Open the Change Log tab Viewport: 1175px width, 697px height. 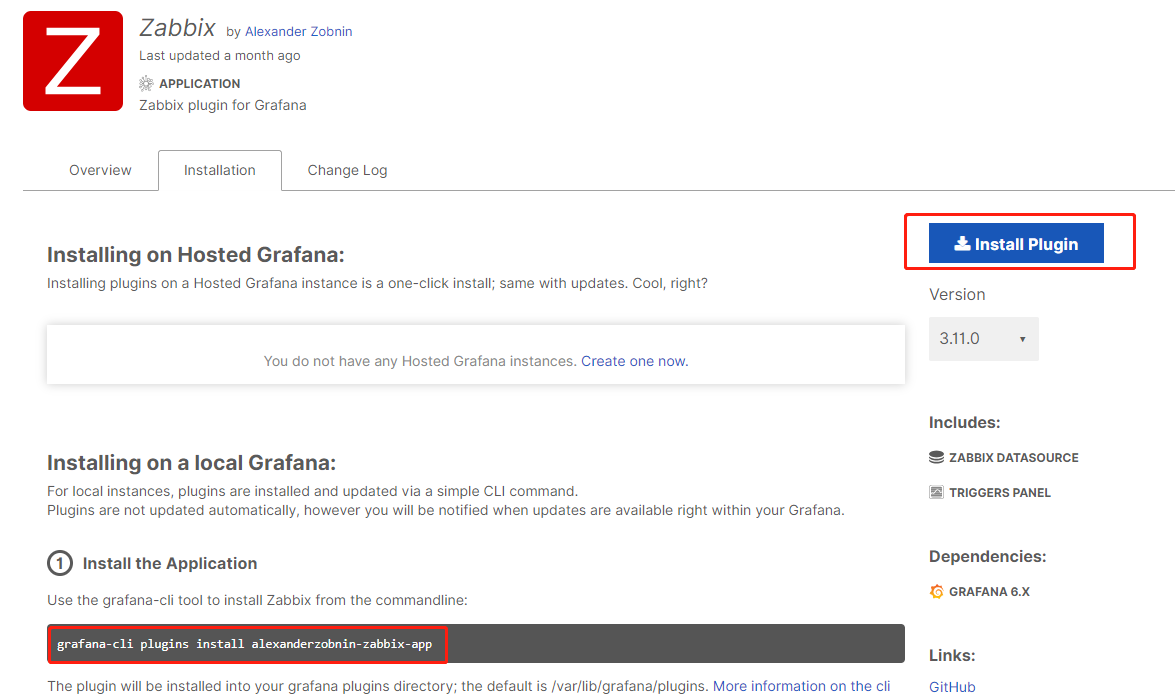coord(347,170)
